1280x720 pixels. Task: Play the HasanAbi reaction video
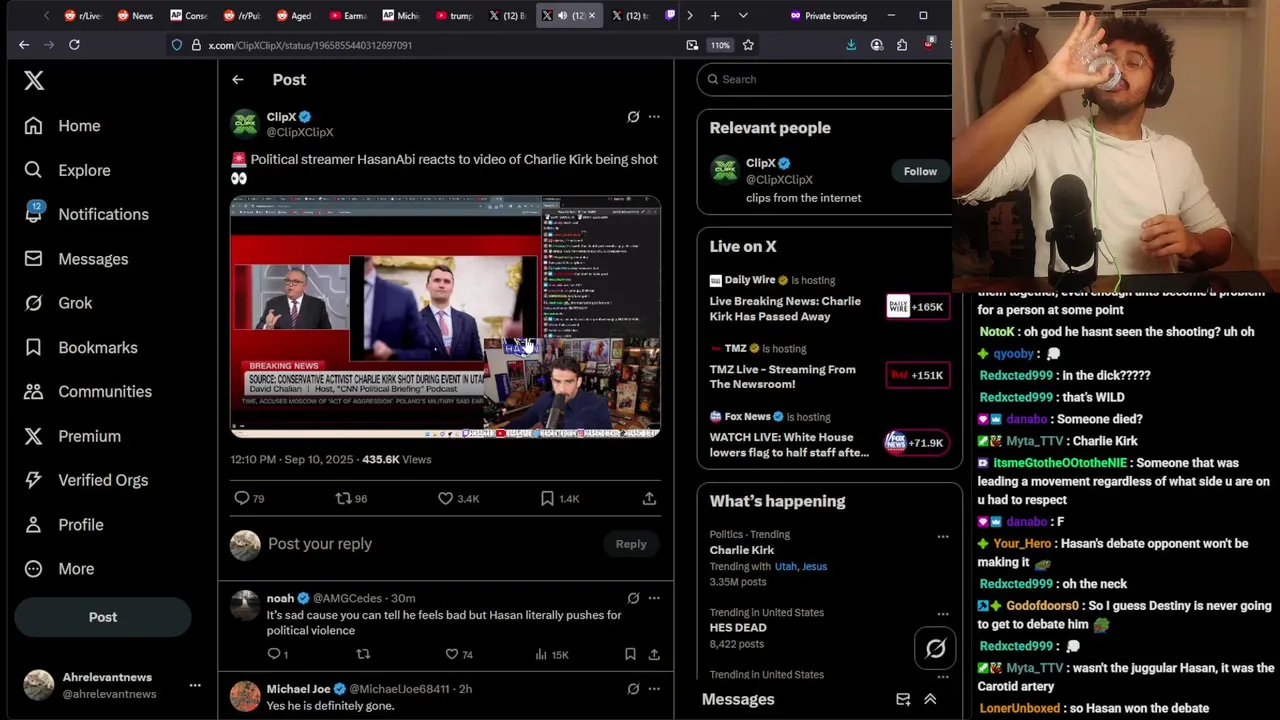(x=445, y=317)
